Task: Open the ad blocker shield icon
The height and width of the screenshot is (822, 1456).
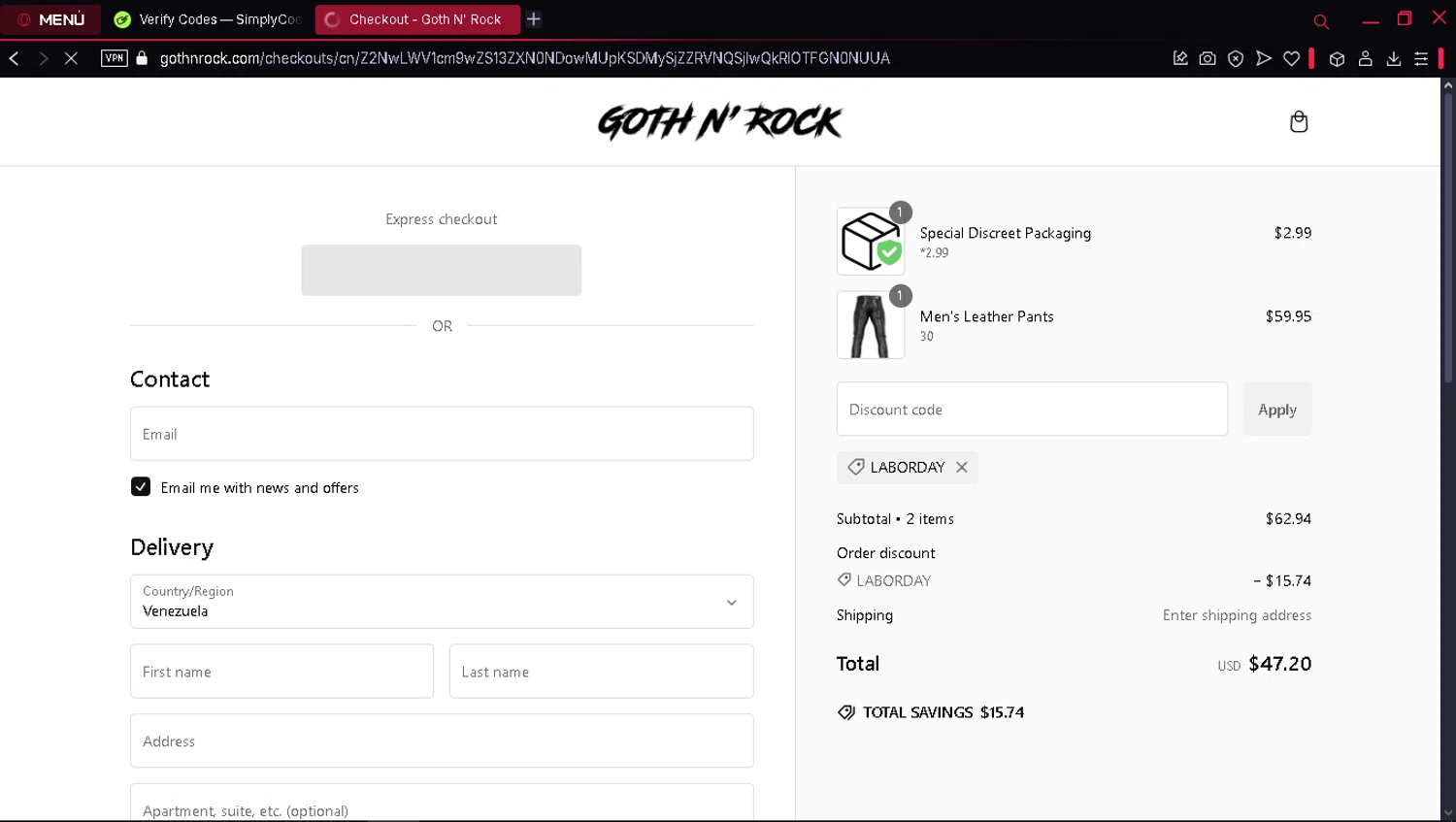Action: [x=1236, y=58]
